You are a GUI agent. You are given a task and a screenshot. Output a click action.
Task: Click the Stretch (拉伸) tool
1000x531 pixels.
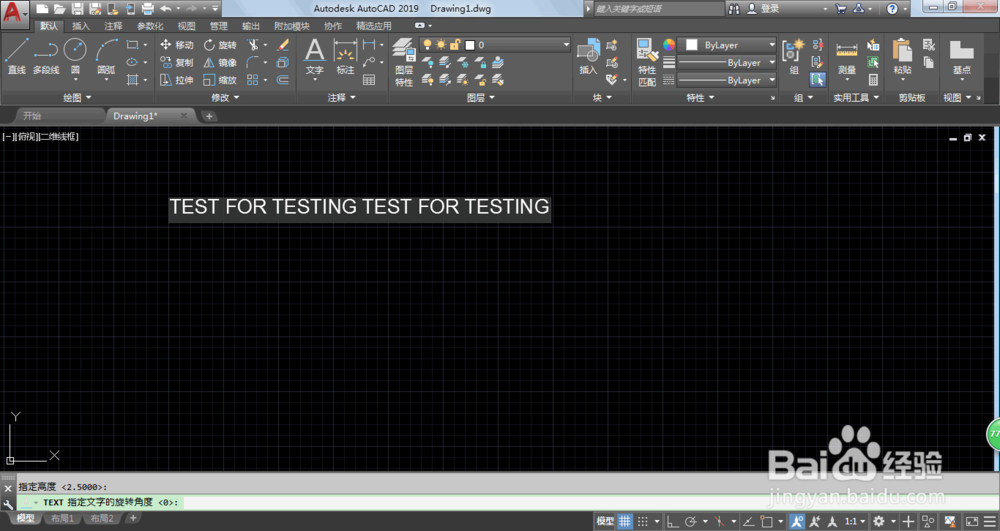pos(177,80)
